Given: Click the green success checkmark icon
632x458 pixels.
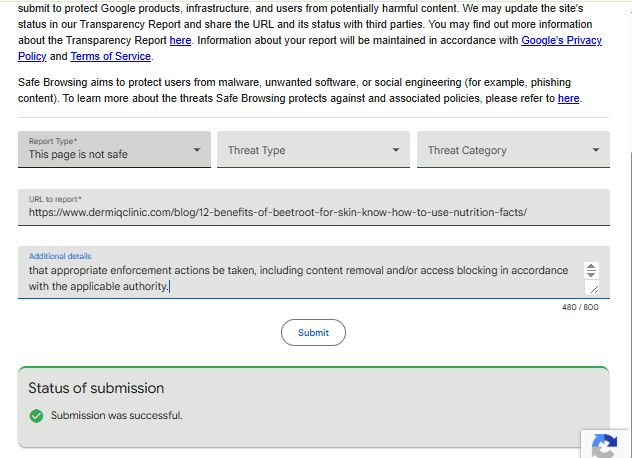Looking at the screenshot, I should coord(36,416).
